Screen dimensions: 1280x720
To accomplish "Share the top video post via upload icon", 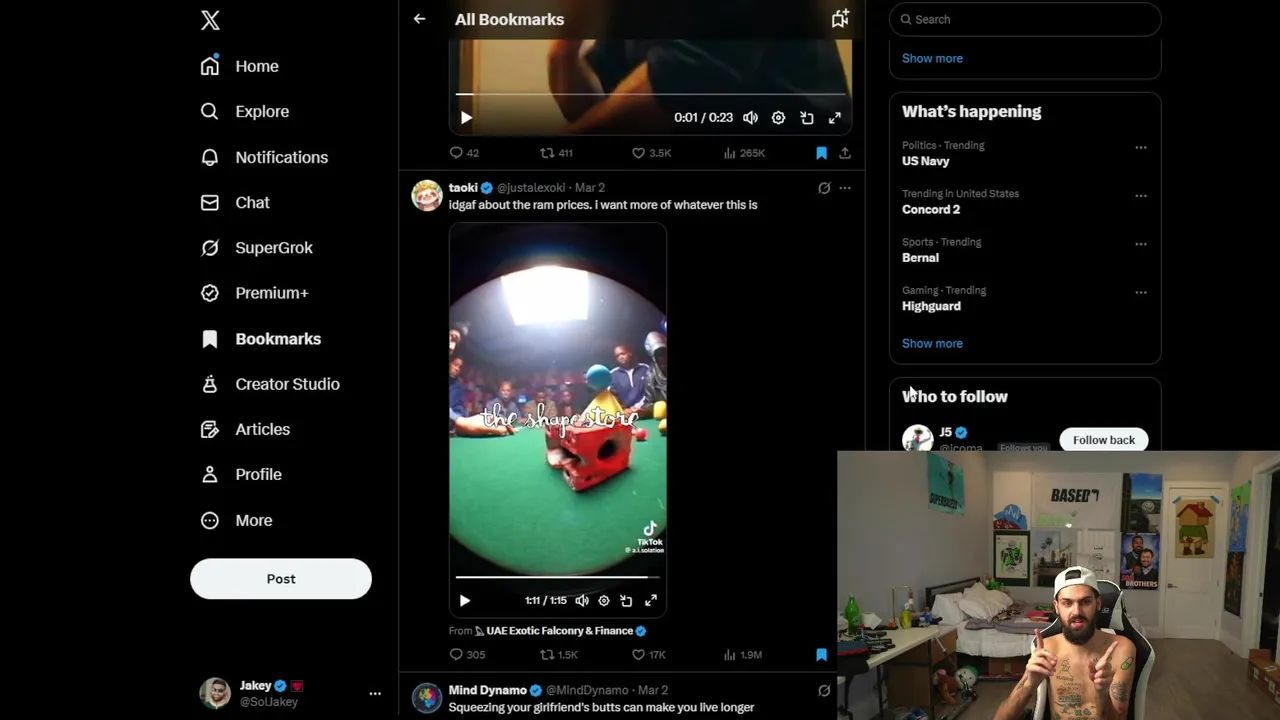I will click(x=845, y=153).
